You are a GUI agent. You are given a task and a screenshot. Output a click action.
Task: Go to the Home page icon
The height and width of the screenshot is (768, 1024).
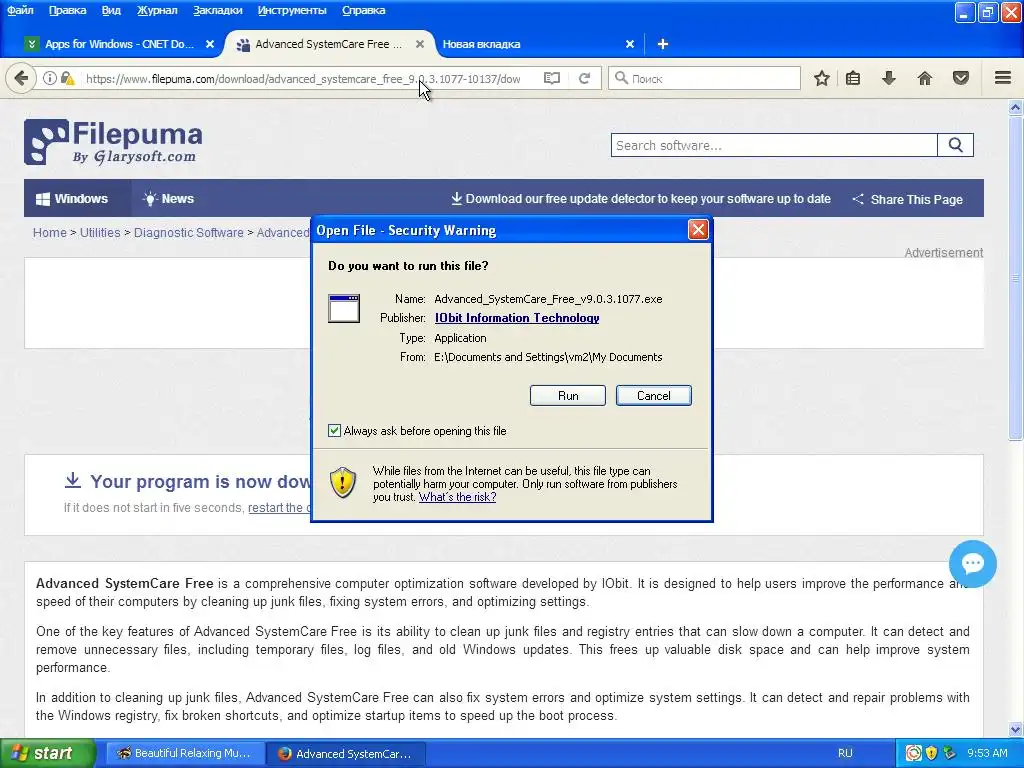tap(925, 78)
